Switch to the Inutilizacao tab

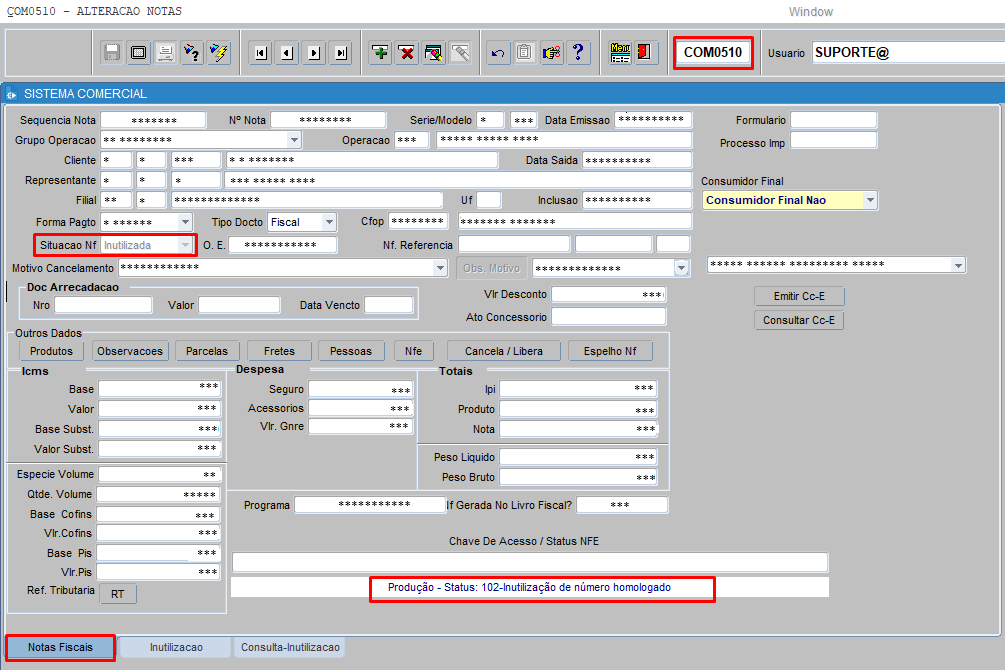175,648
